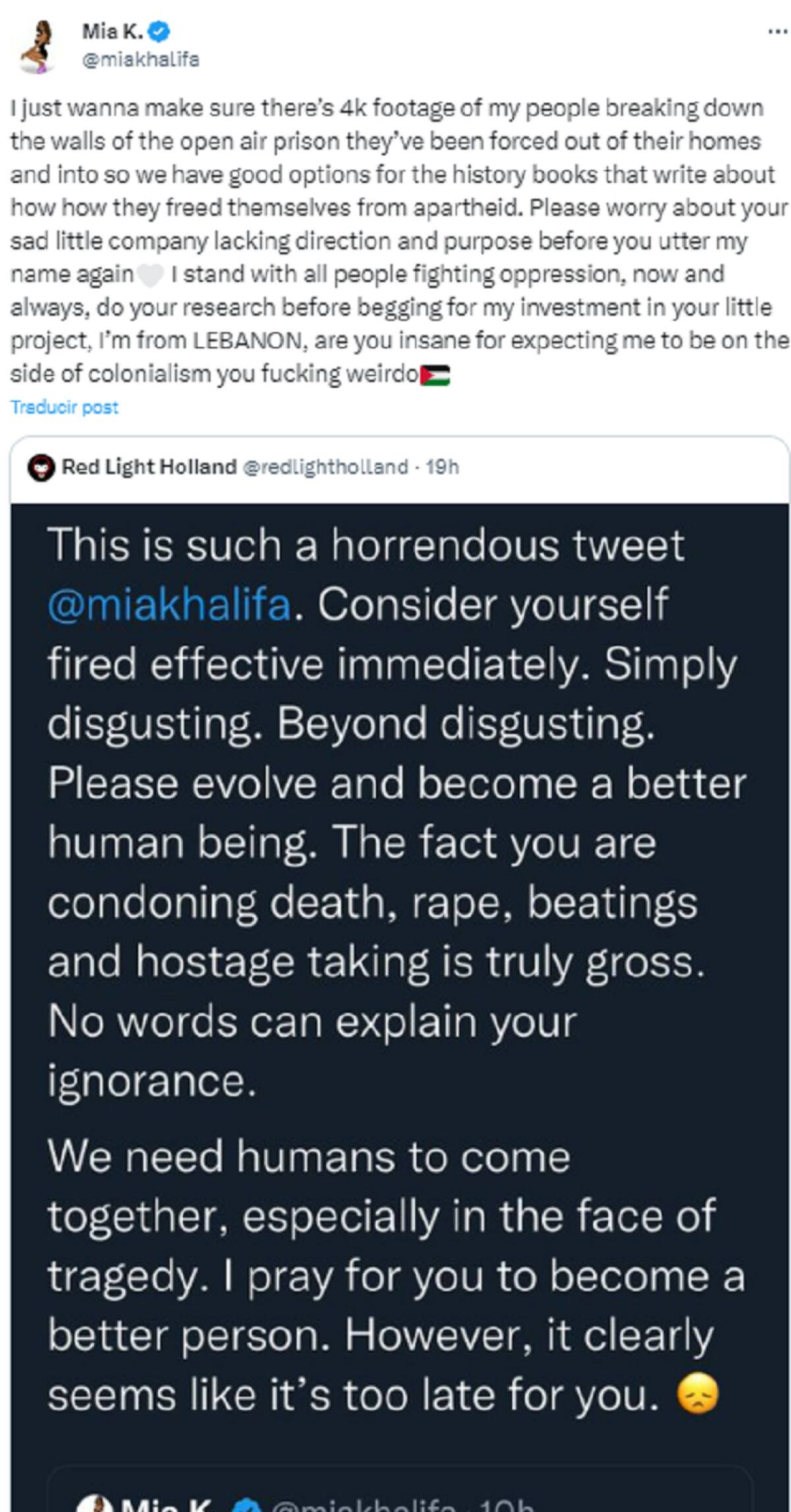Click the @redlightholland handle
This screenshot has width=791, height=1512.
pos(326,468)
